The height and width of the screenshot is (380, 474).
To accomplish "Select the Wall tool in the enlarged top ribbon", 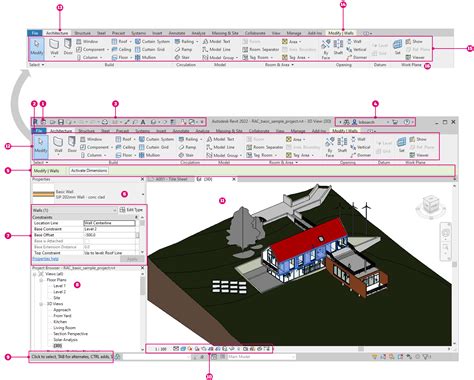I will pos(54,47).
